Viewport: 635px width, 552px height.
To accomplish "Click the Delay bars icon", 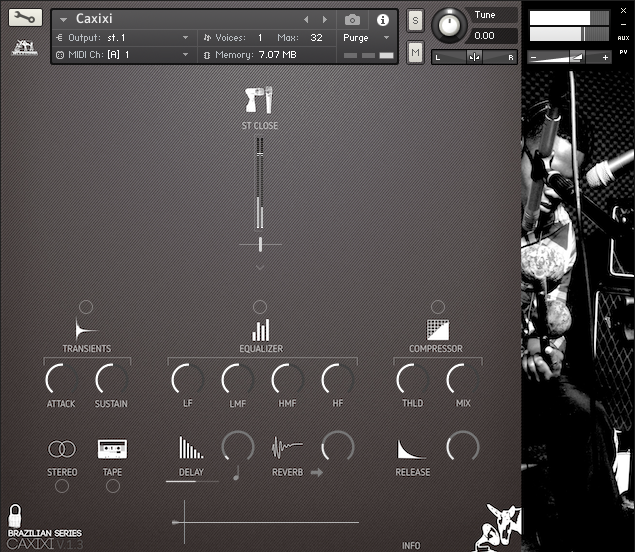I will pyautogui.click(x=190, y=448).
